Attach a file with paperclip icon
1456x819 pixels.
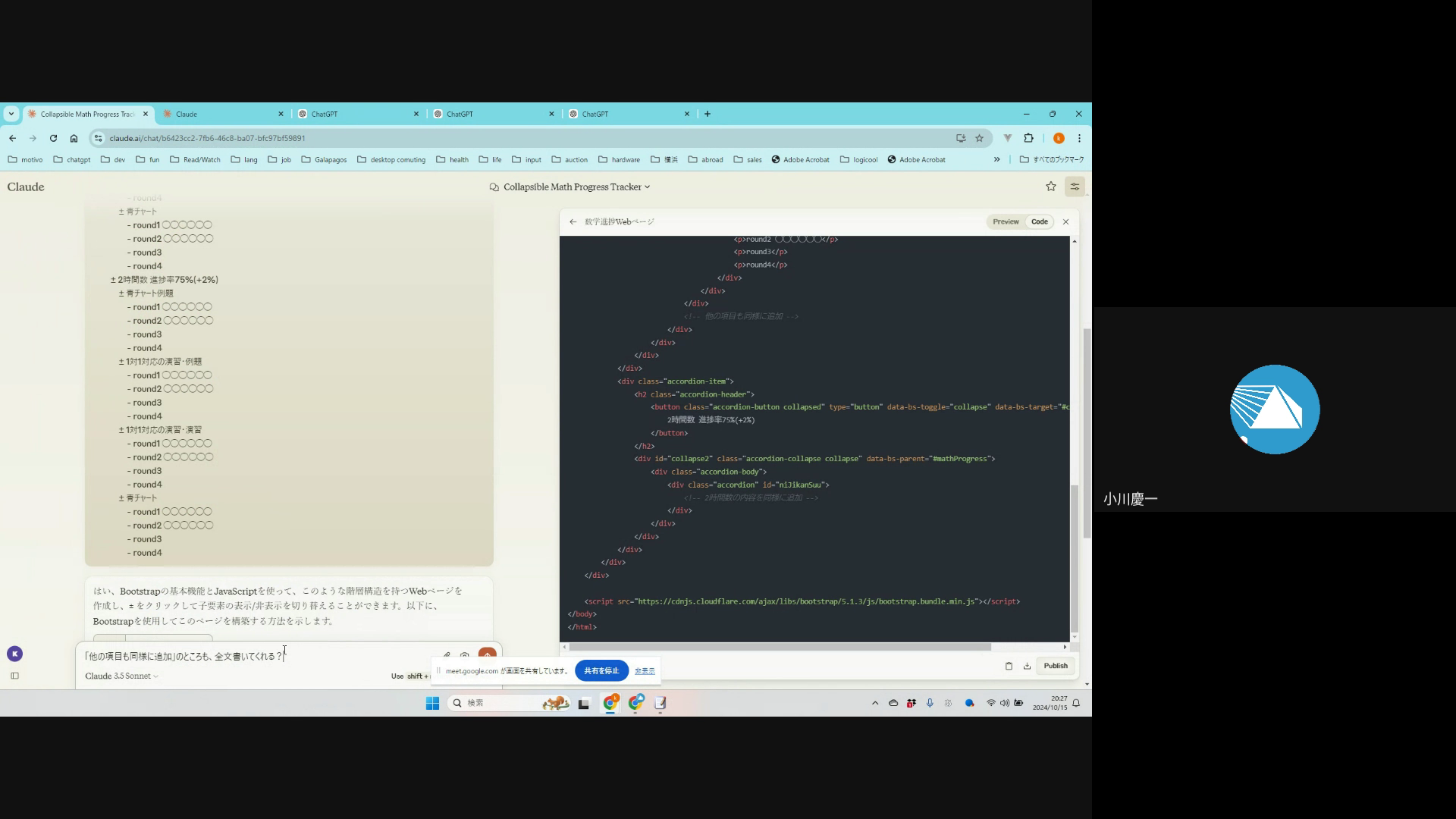click(x=446, y=655)
